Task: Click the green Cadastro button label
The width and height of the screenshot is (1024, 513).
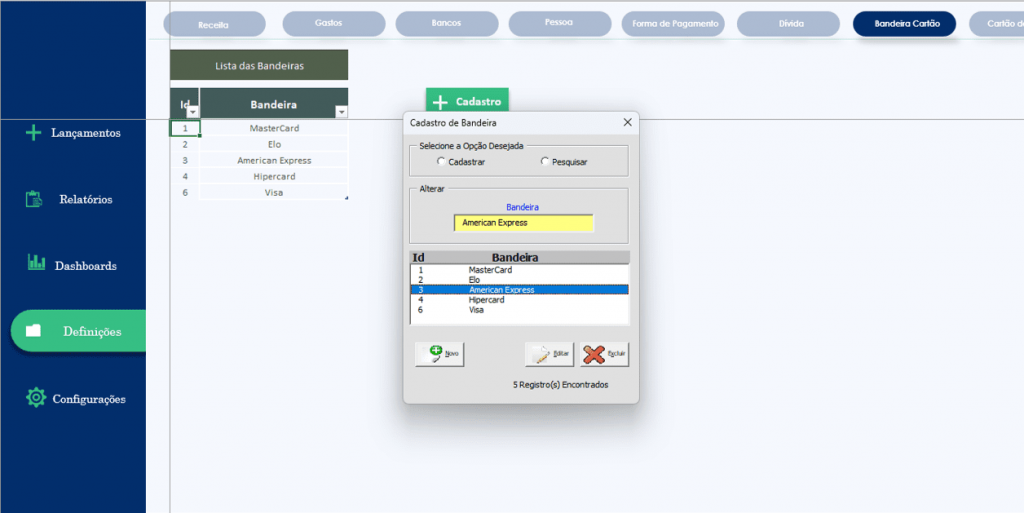Action: coord(478,102)
